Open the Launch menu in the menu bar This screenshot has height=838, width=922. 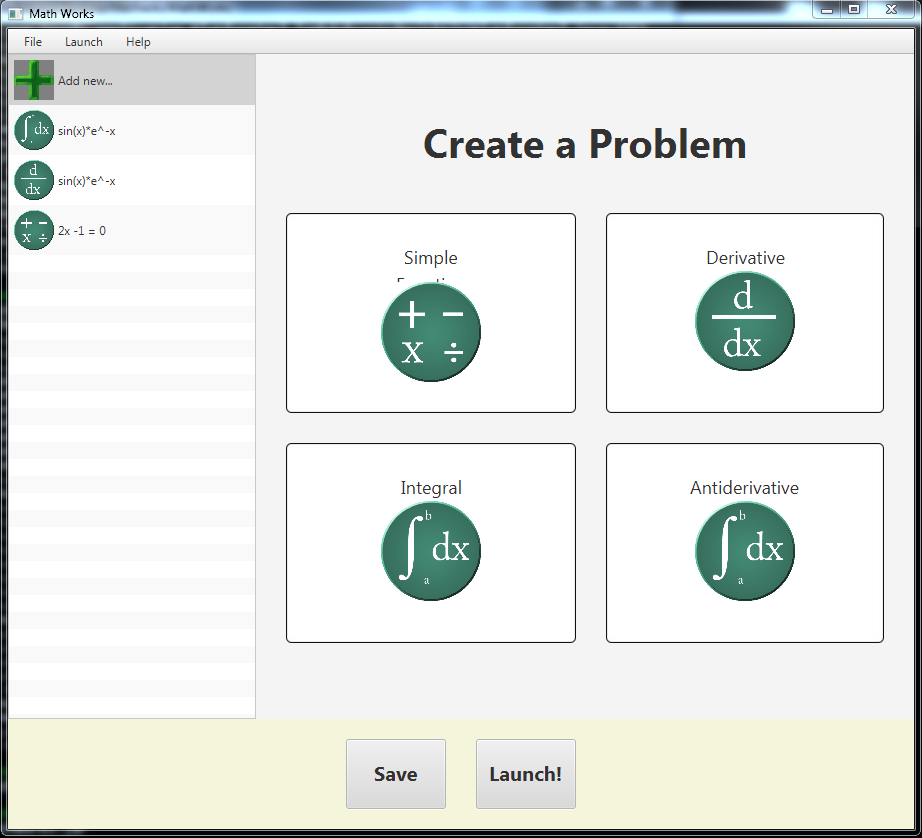pyautogui.click(x=83, y=42)
